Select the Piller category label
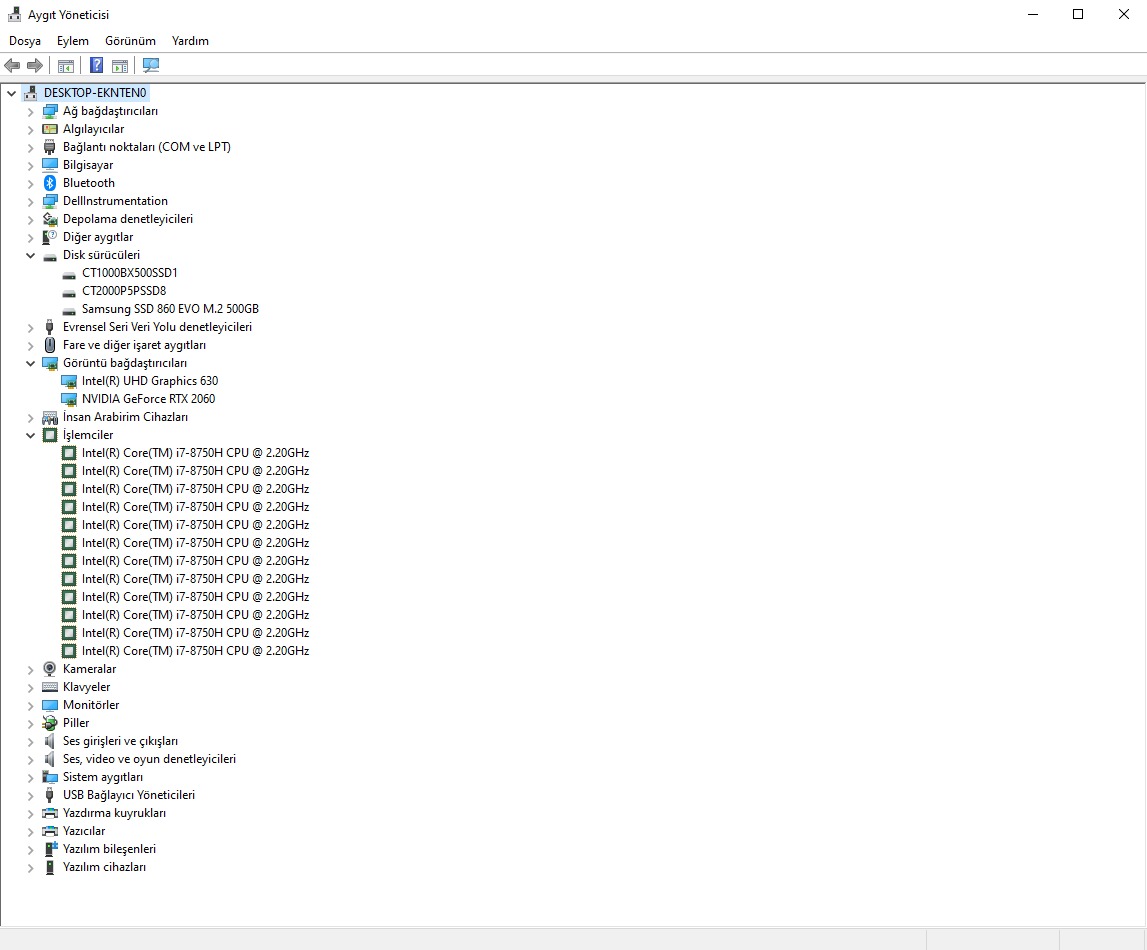 [76, 723]
